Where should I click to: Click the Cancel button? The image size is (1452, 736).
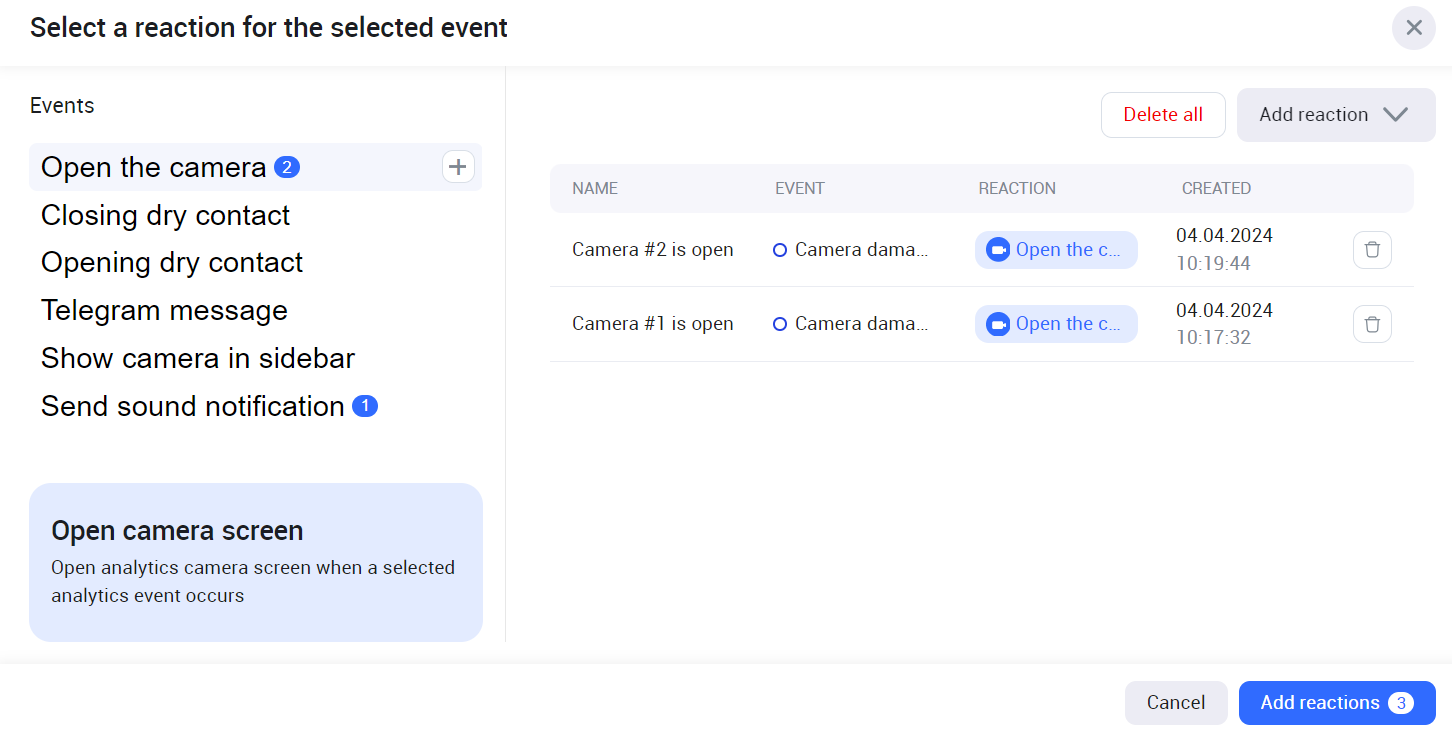1175,703
